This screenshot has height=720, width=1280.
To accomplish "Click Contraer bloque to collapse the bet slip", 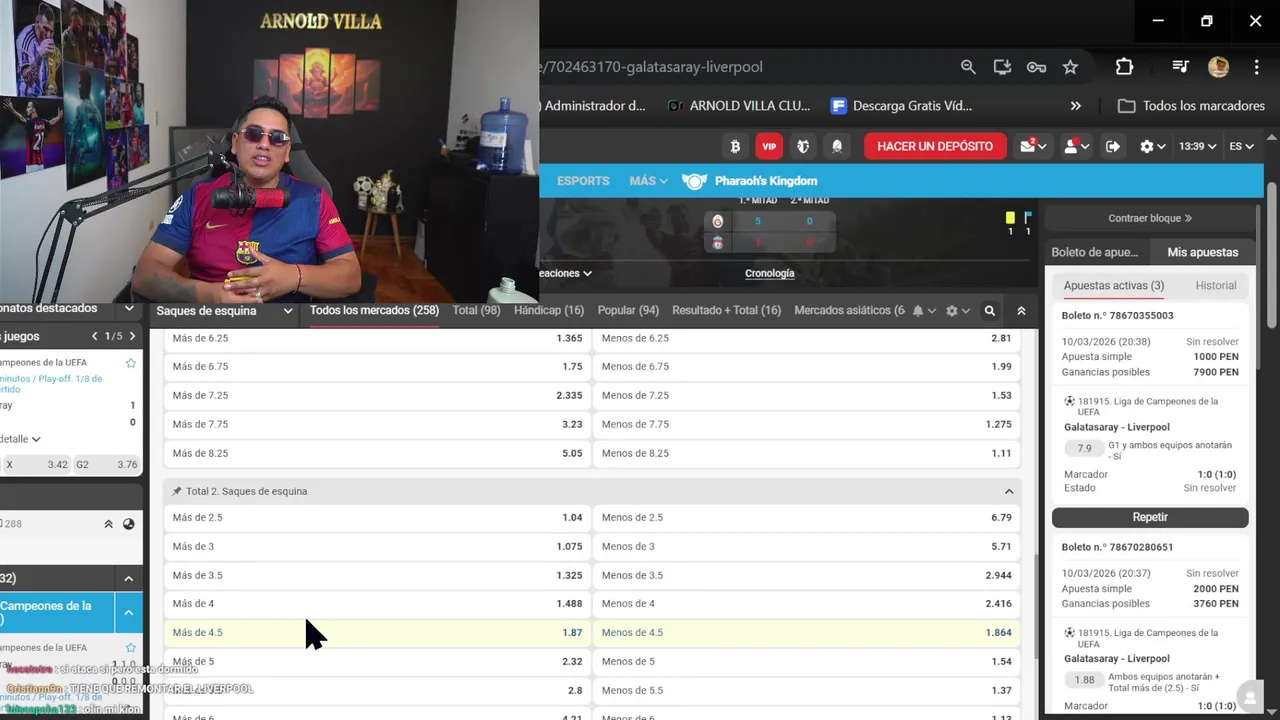I will pos(1150,218).
